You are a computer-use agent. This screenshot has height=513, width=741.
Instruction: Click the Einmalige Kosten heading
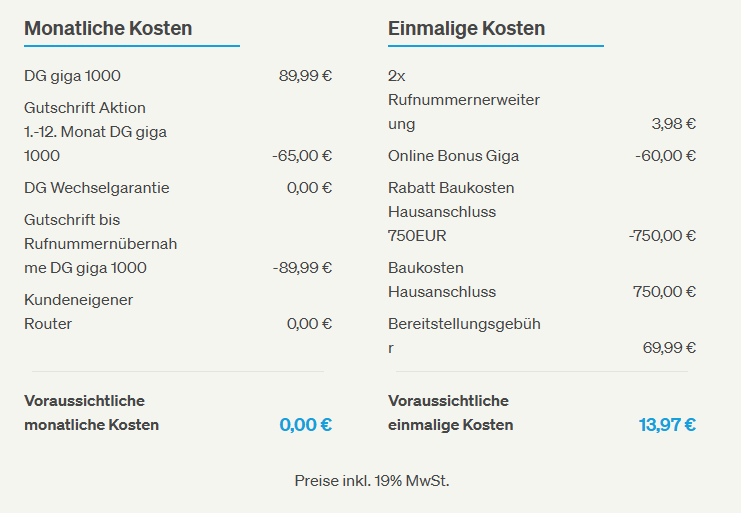tap(466, 28)
